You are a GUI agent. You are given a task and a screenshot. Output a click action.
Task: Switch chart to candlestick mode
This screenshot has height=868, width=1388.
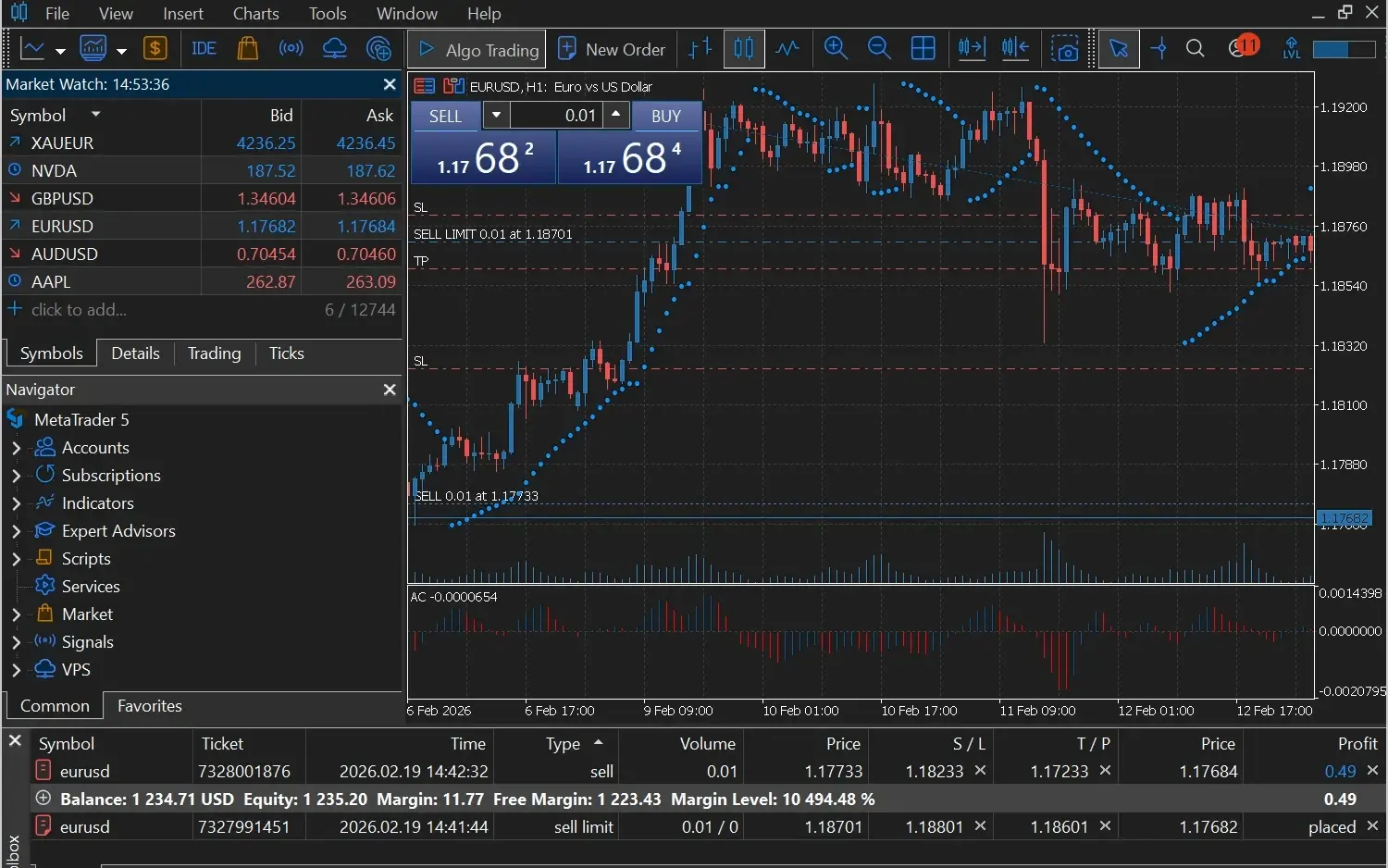[x=743, y=49]
